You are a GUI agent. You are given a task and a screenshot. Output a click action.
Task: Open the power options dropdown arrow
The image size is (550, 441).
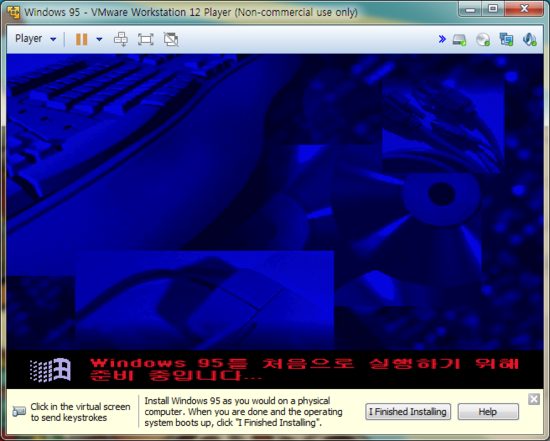tap(99, 39)
